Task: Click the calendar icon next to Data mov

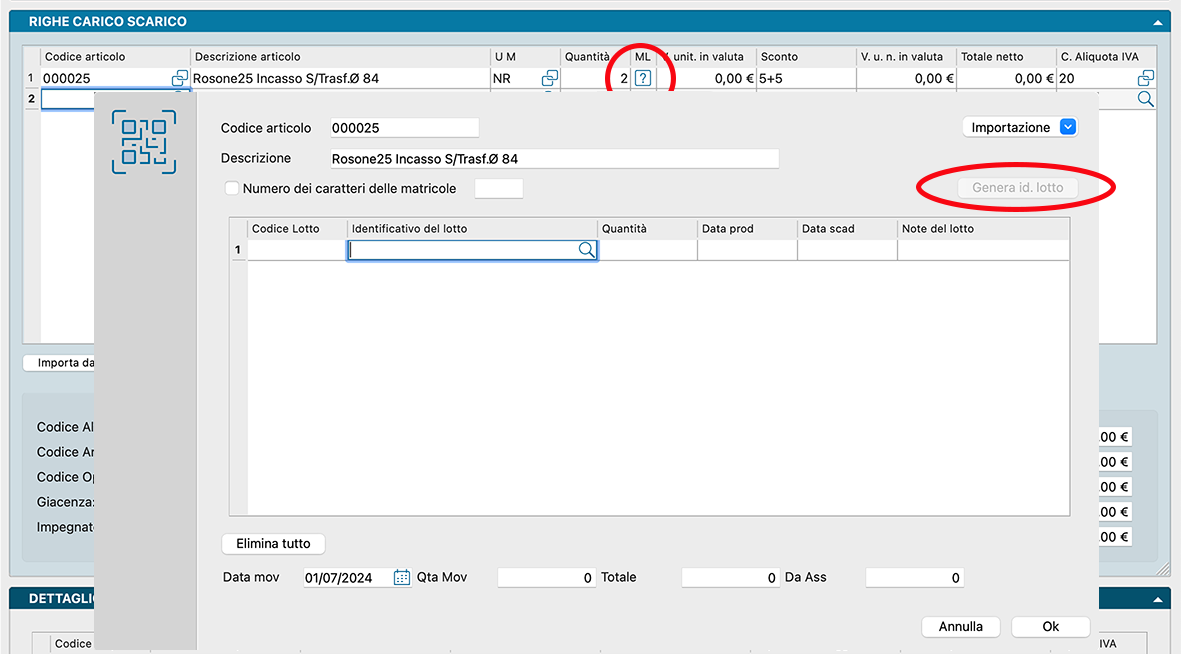Action: click(401, 577)
